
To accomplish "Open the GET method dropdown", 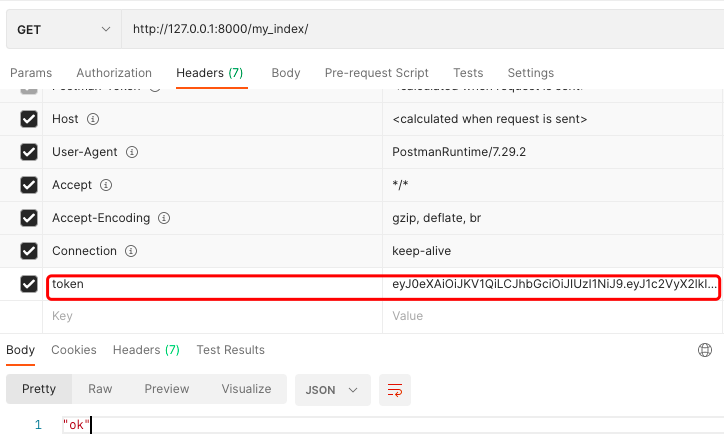I will point(63,29).
